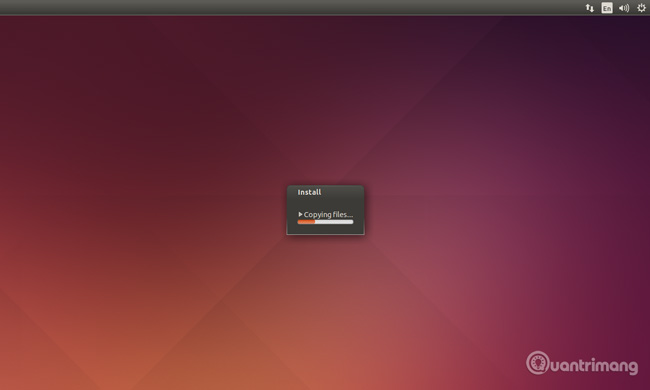Open the network connections indicator

(589, 8)
